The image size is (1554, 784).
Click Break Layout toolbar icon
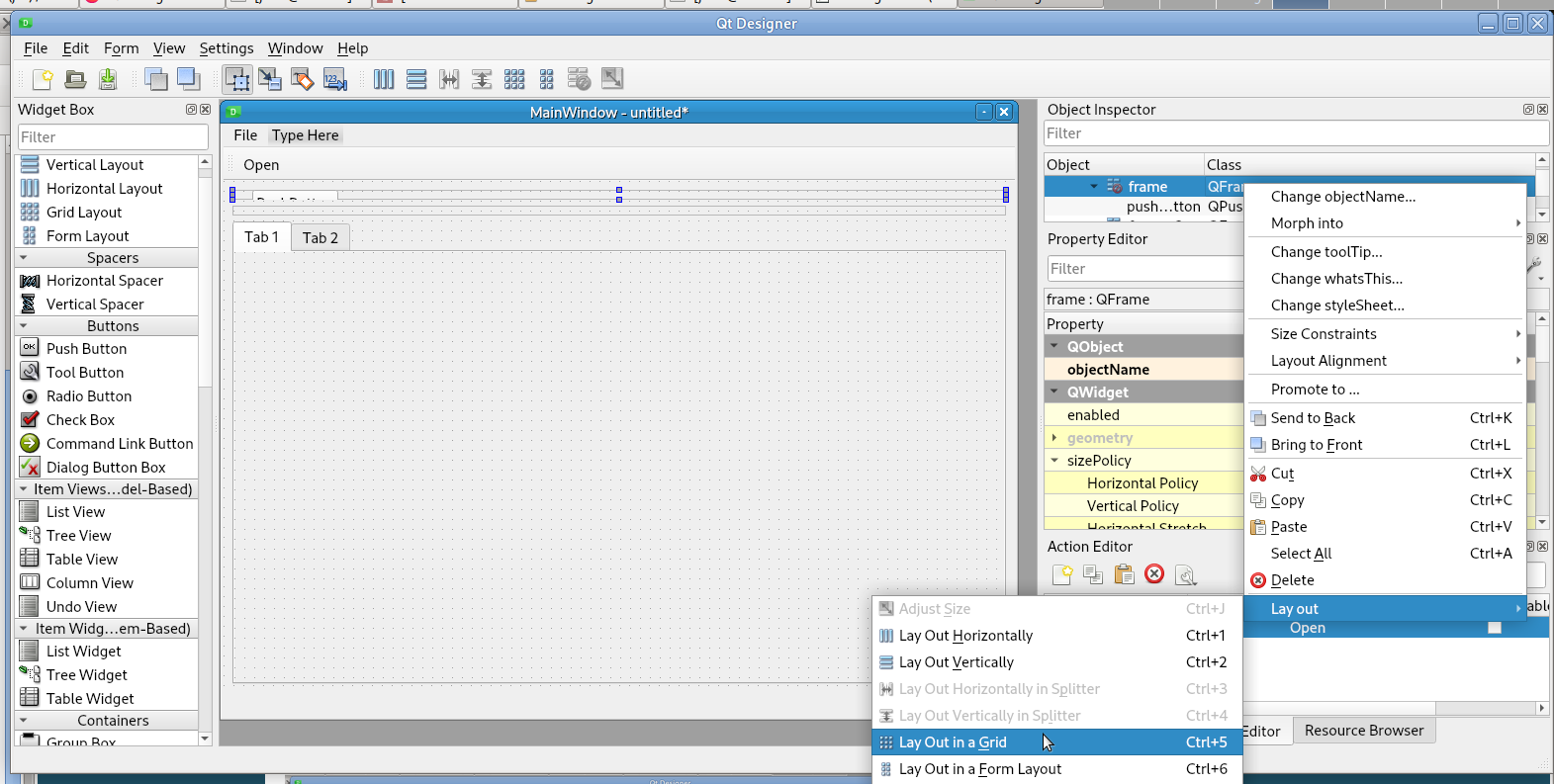pos(579,79)
